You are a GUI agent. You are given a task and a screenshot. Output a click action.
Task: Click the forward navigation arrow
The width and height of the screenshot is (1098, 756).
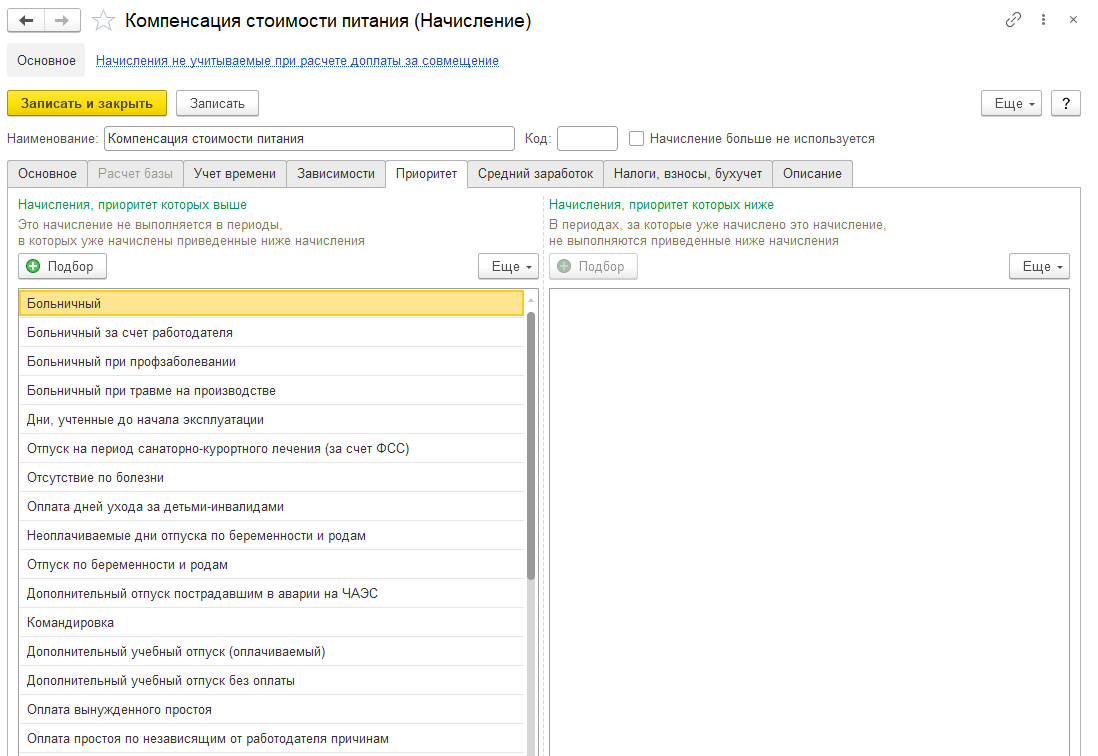click(x=62, y=20)
